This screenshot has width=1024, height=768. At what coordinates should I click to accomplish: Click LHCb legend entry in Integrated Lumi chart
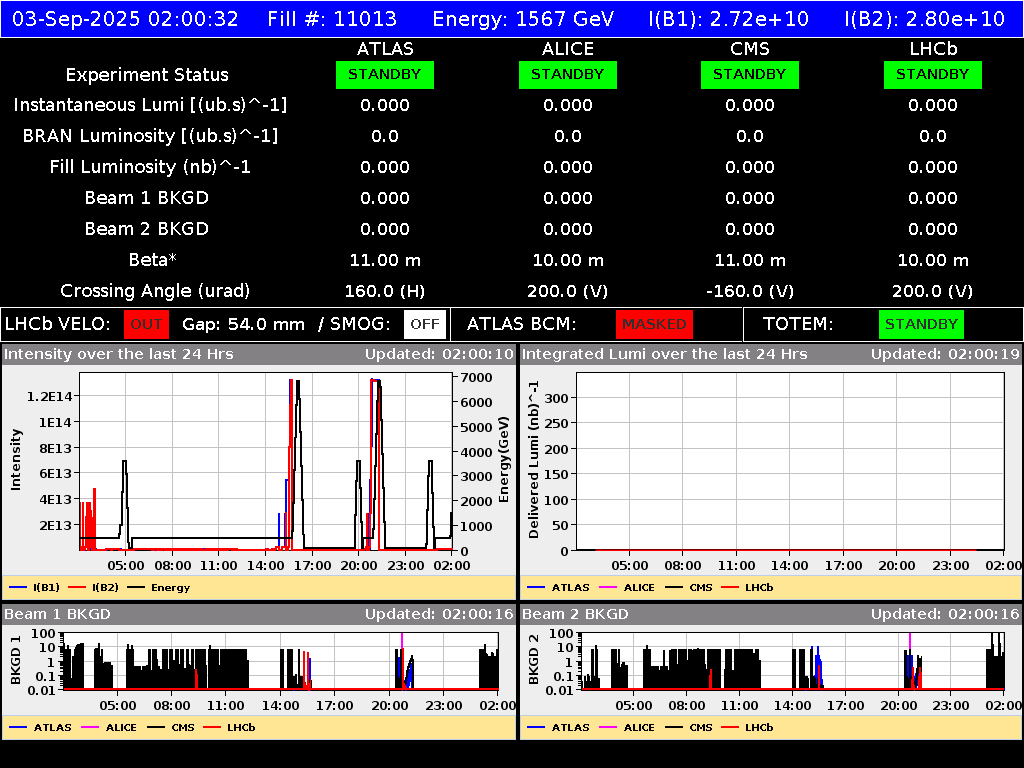coord(747,588)
